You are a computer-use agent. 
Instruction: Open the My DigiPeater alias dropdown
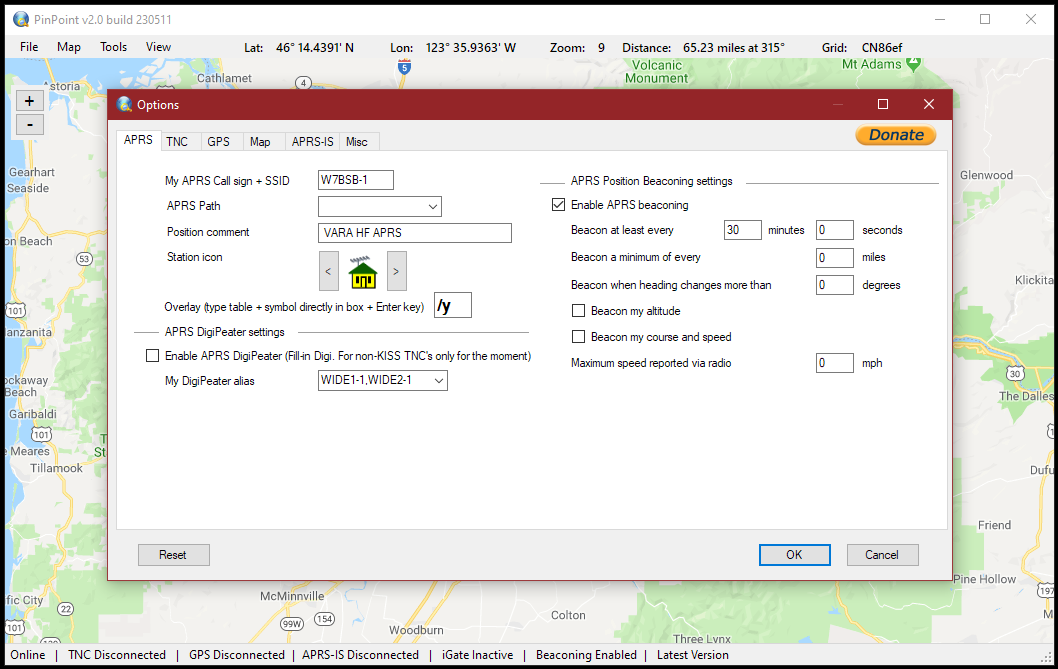pos(438,380)
